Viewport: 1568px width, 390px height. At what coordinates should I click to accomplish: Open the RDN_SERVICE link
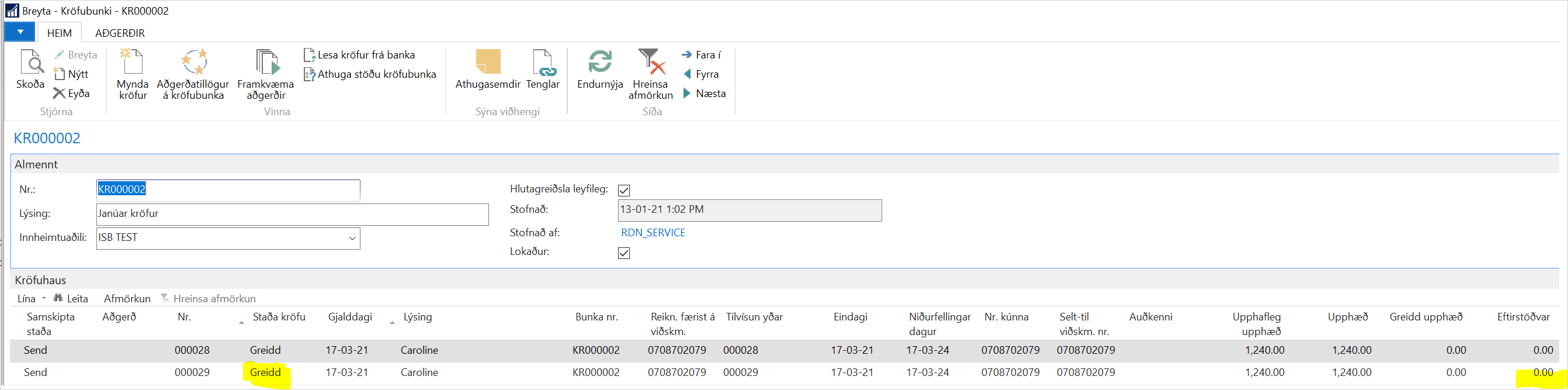(x=653, y=233)
